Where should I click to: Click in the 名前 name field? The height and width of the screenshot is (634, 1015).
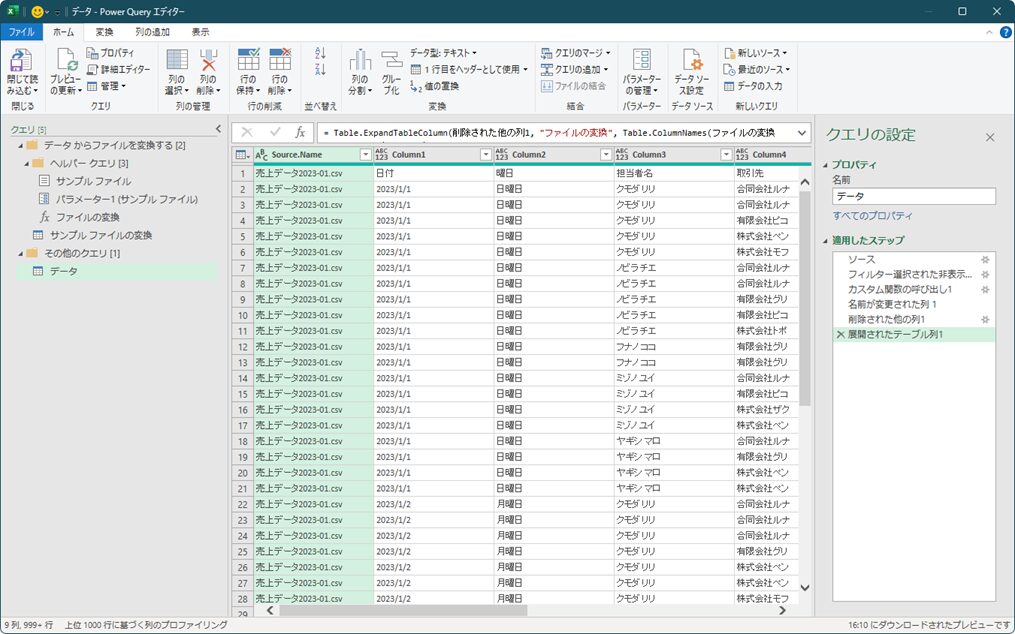(x=913, y=196)
